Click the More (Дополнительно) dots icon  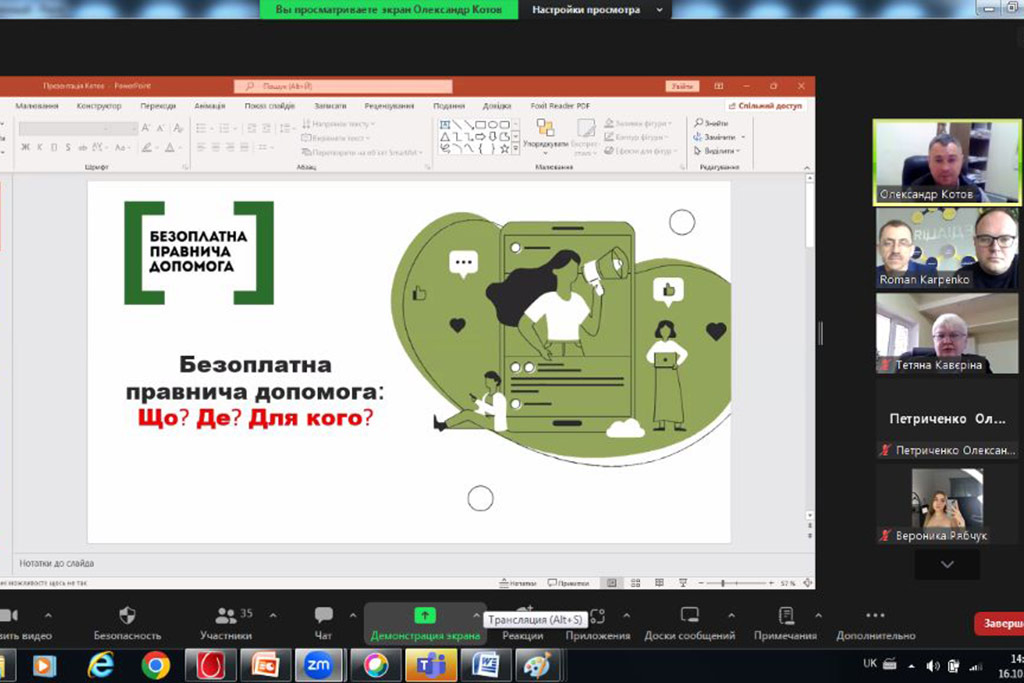click(x=875, y=615)
